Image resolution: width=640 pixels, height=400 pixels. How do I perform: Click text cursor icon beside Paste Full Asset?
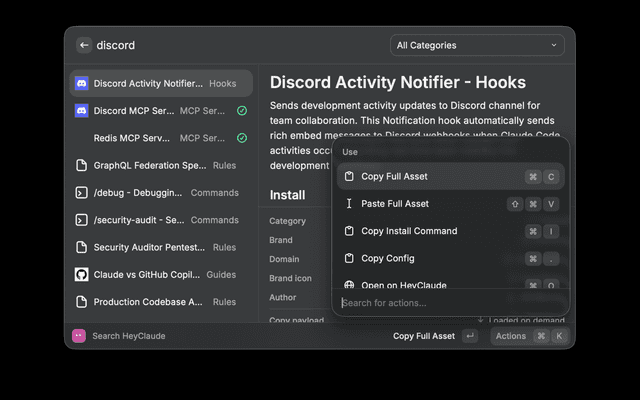(349, 204)
